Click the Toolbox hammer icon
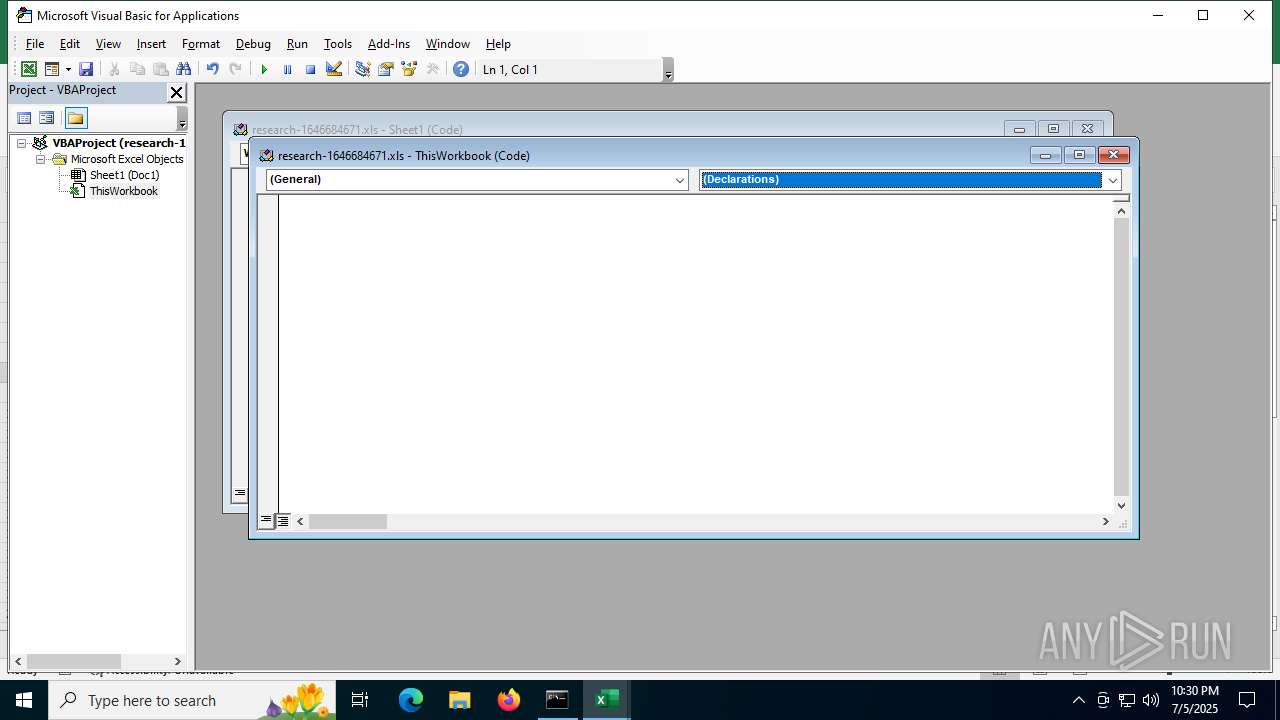Viewport: 1280px width, 720px height. (432, 69)
